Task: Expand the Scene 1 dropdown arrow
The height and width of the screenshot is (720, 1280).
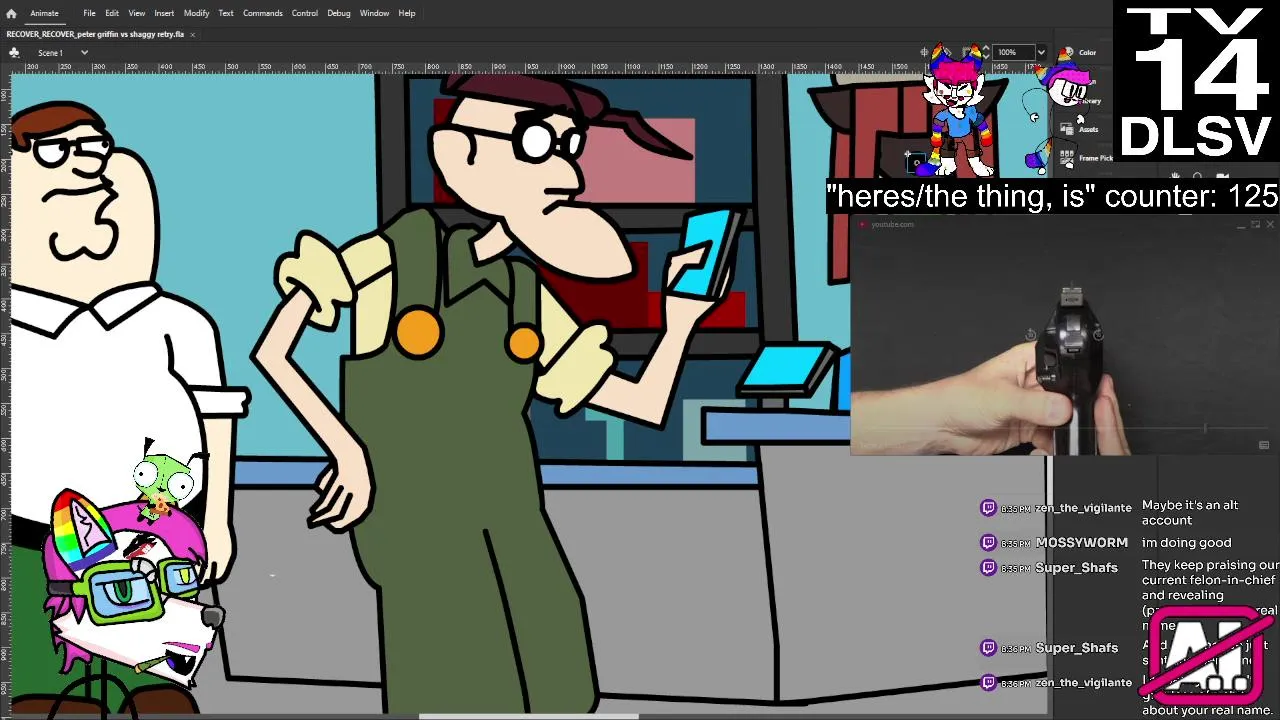Action: 84,52
